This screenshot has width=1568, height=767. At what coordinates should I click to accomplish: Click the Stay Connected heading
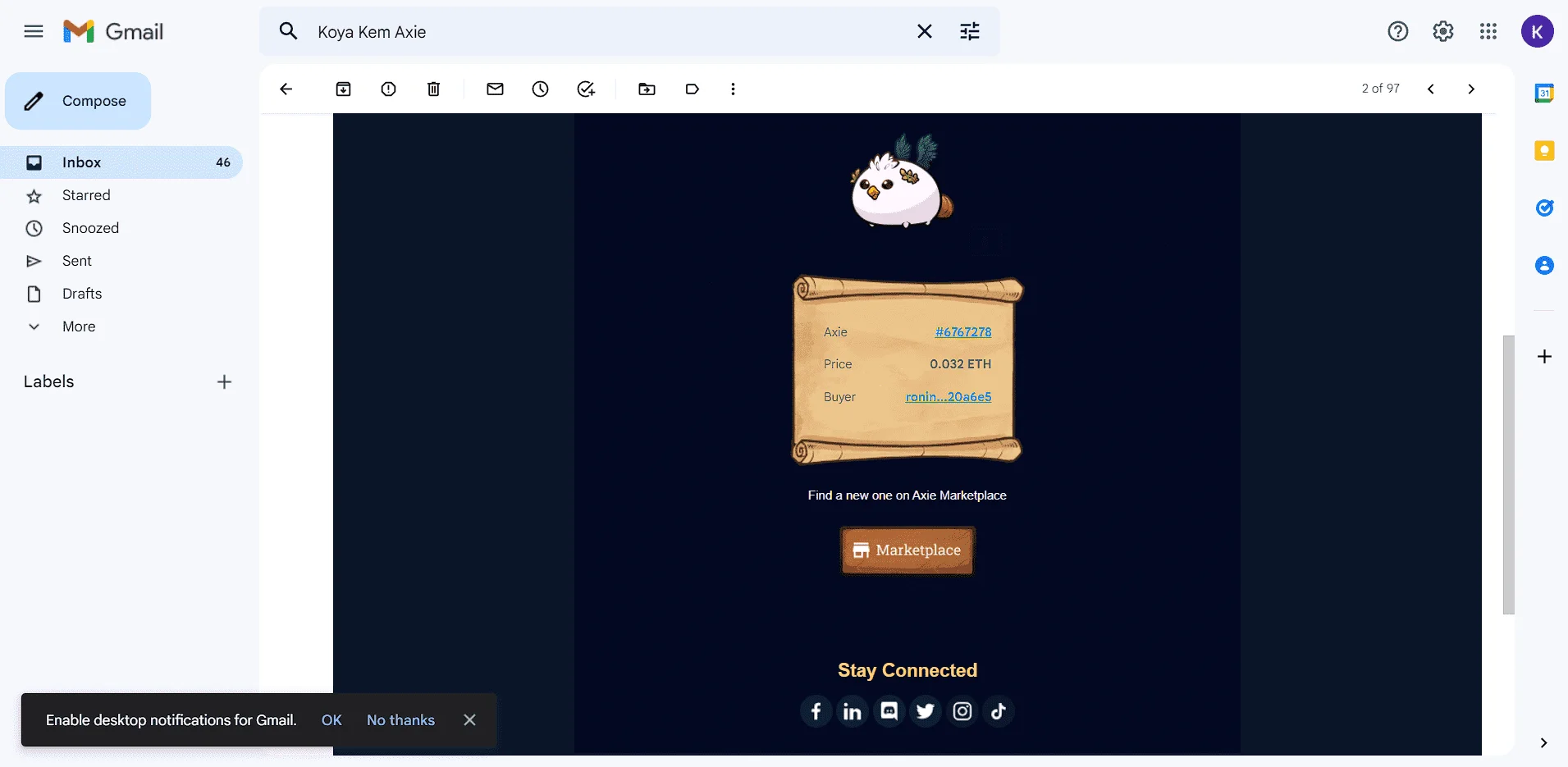point(907,670)
